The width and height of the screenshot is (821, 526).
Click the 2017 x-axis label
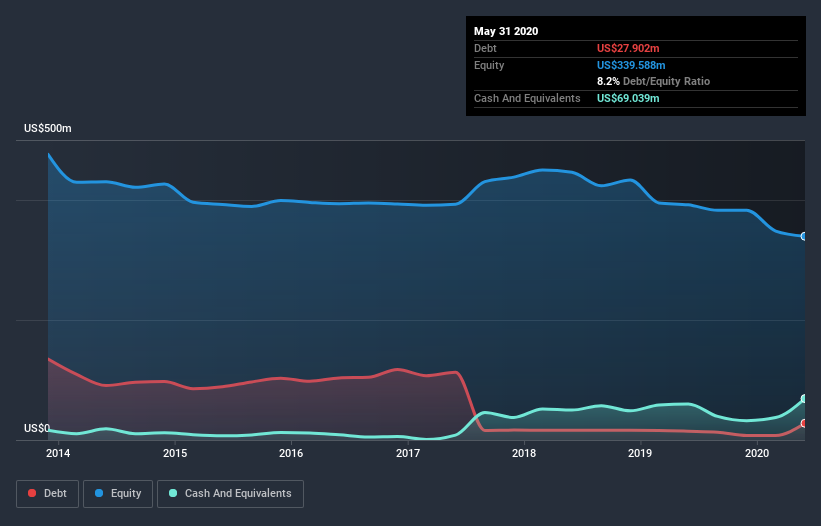(x=408, y=453)
